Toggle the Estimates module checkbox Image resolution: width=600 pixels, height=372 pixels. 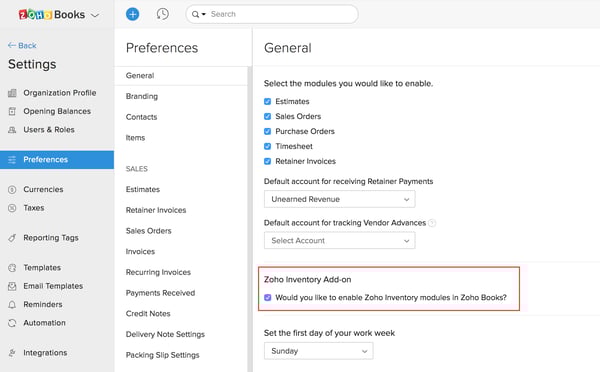(x=267, y=101)
